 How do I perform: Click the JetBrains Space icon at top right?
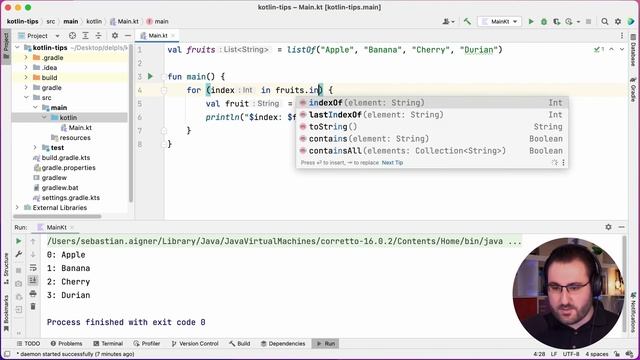pyautogui.click(x=631, y=22)
